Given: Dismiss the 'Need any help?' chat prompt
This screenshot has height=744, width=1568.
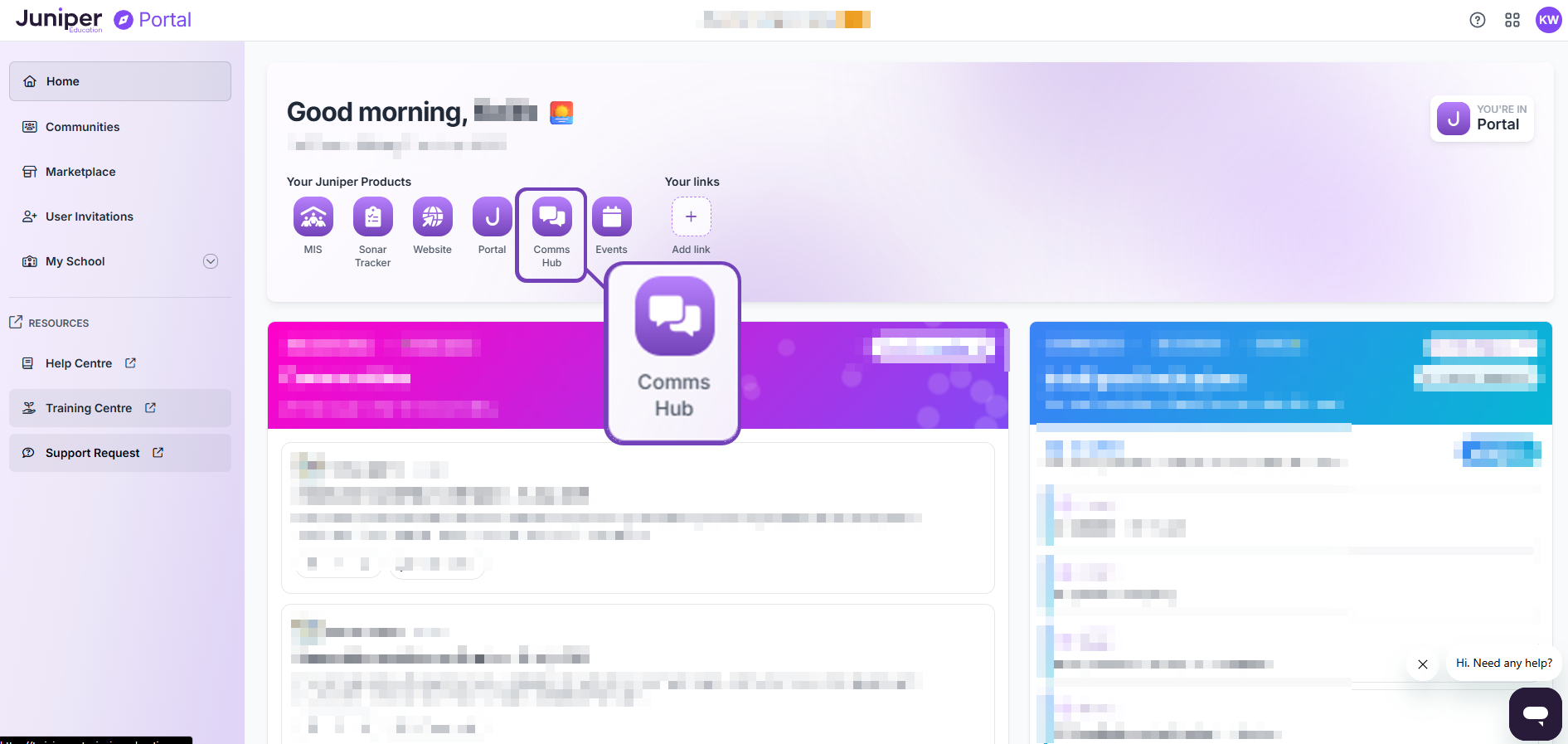Looking at the screenshot, I should click(x=1423, y=664).
